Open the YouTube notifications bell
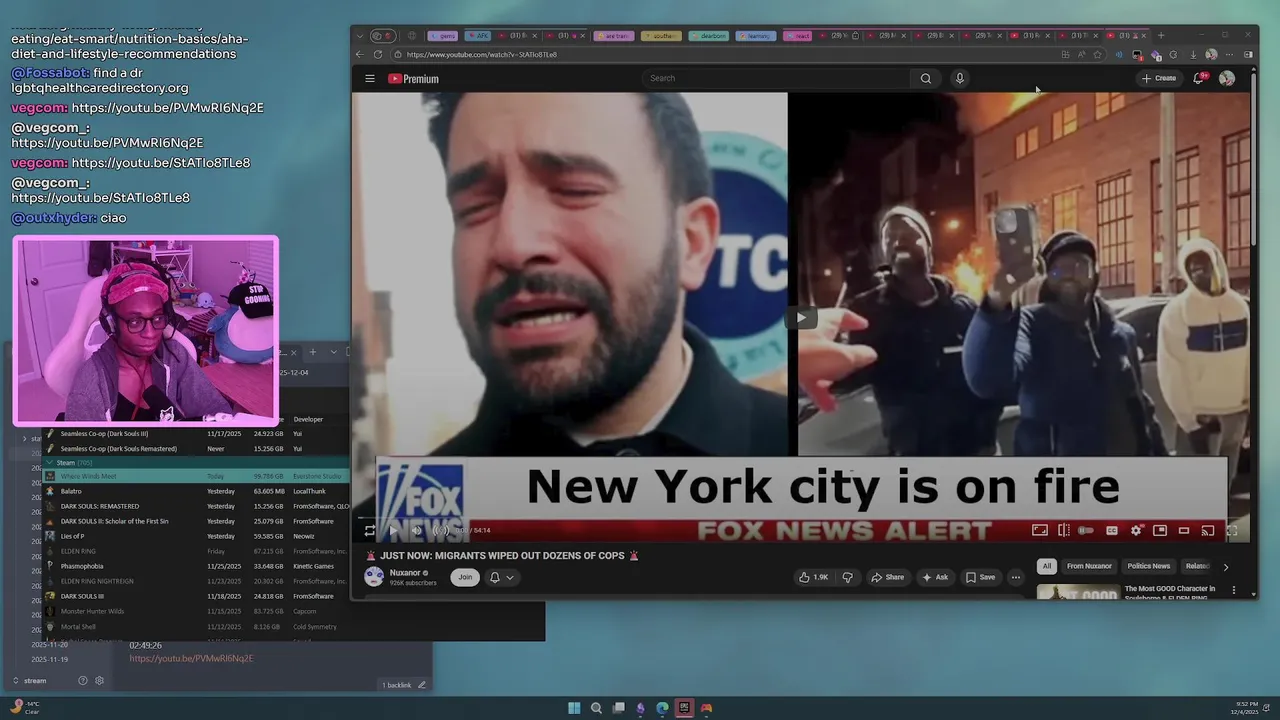The width and height of the screenshot is (1280, 720). coord(1198,78)
